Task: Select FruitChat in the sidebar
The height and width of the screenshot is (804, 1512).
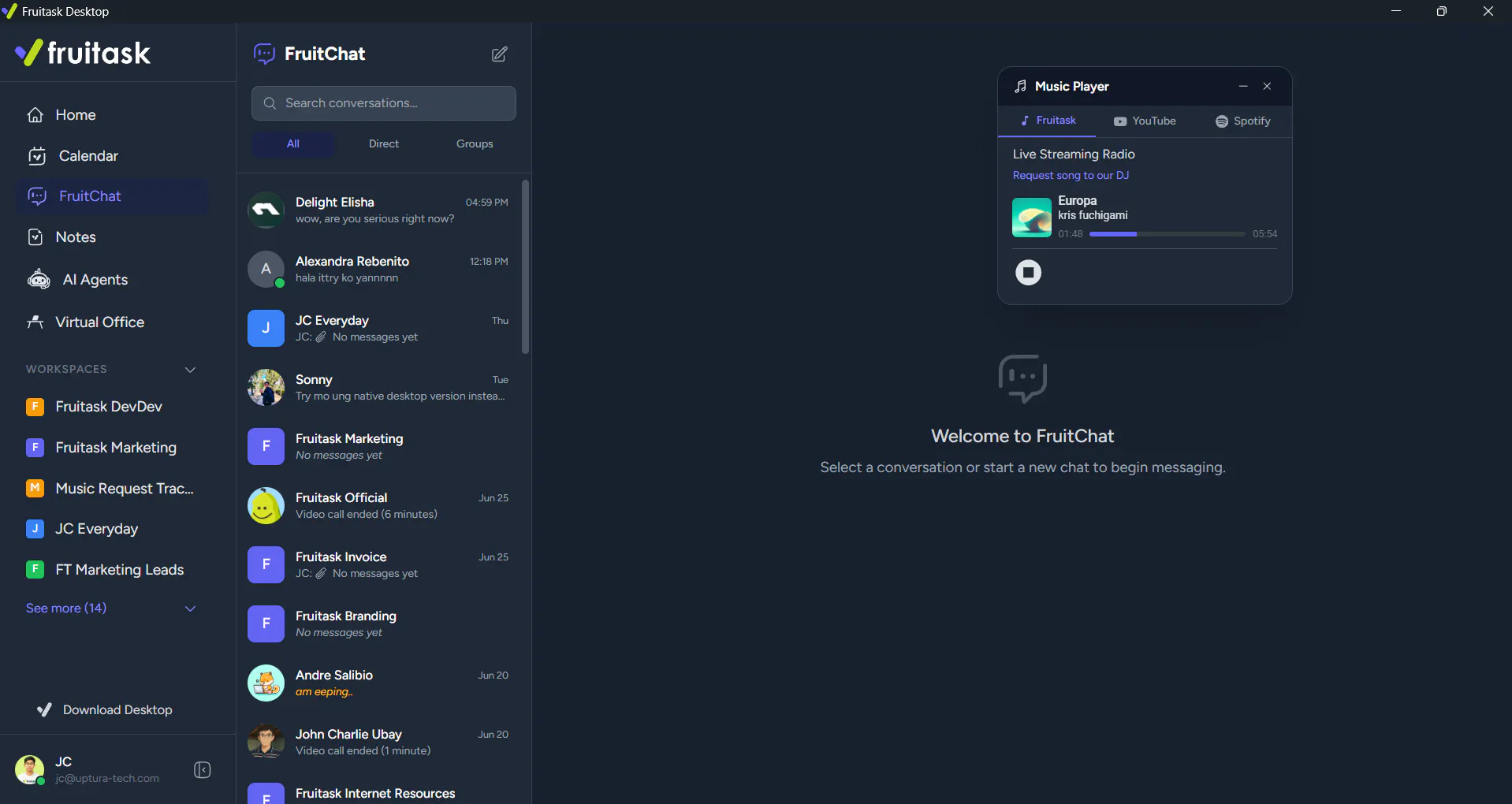Action: click(112, 196)
